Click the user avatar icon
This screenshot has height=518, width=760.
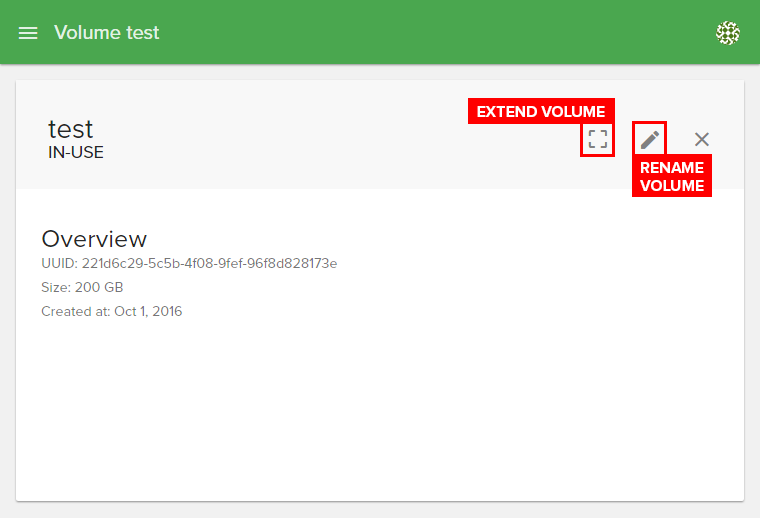coord(728,33)
